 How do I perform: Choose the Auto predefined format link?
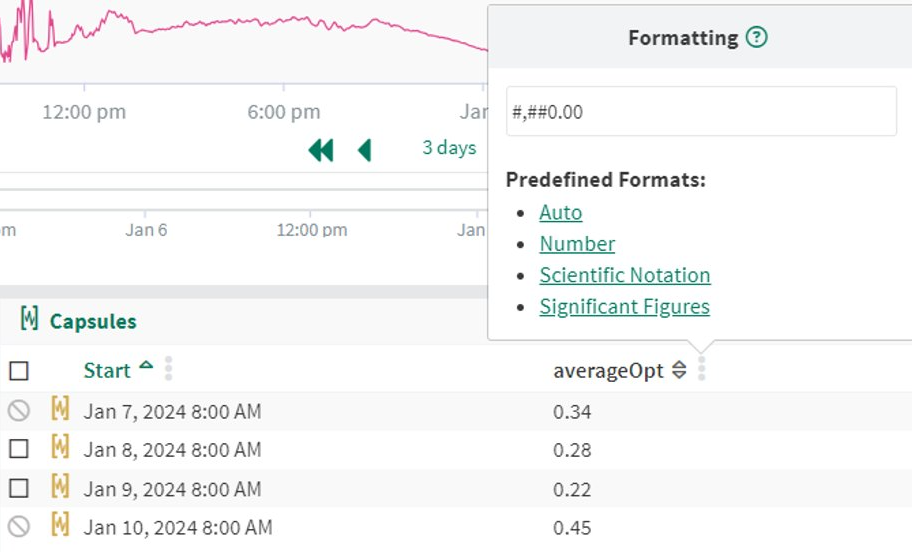point(560,212)
